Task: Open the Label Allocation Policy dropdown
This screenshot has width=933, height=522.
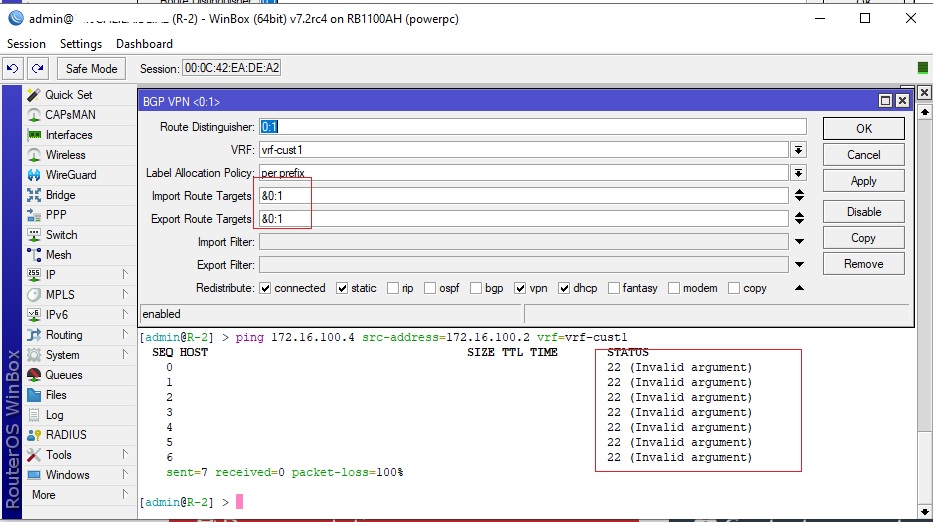Action: pos(799,173)
